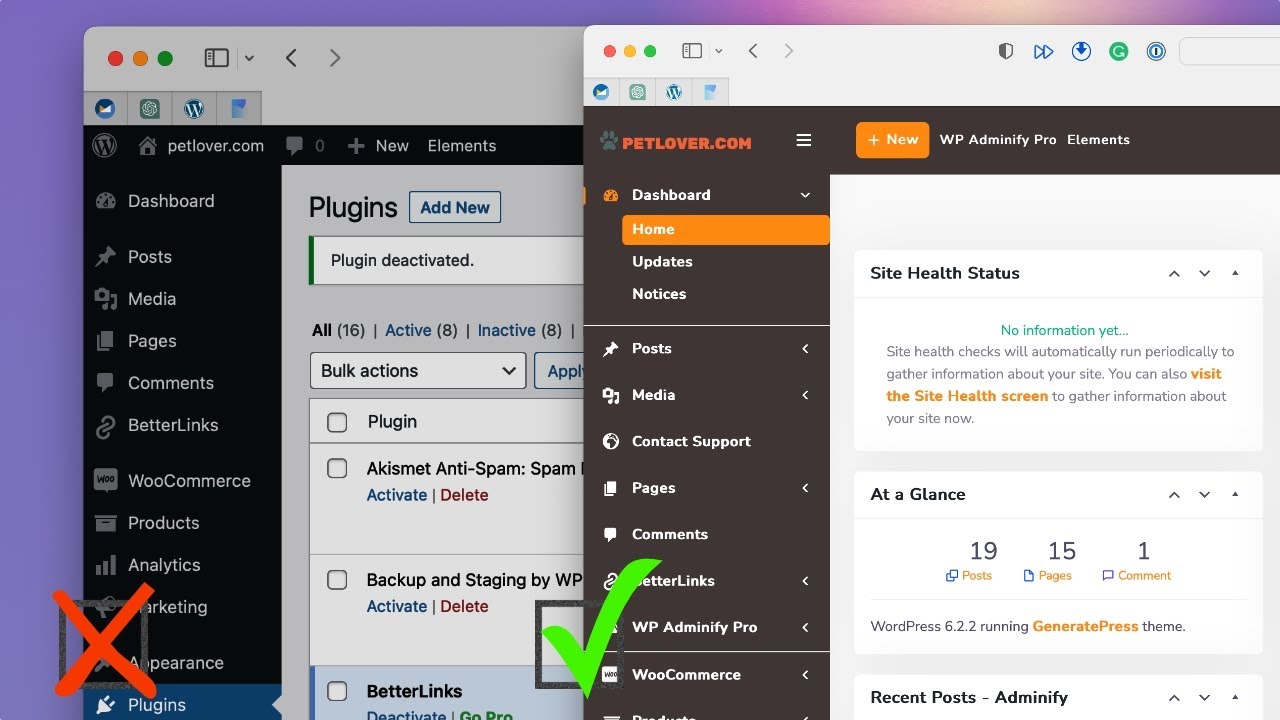Expand the Media submenu chevron
Viewport: 1280px width, 720px height.
[x=805, y=395]
